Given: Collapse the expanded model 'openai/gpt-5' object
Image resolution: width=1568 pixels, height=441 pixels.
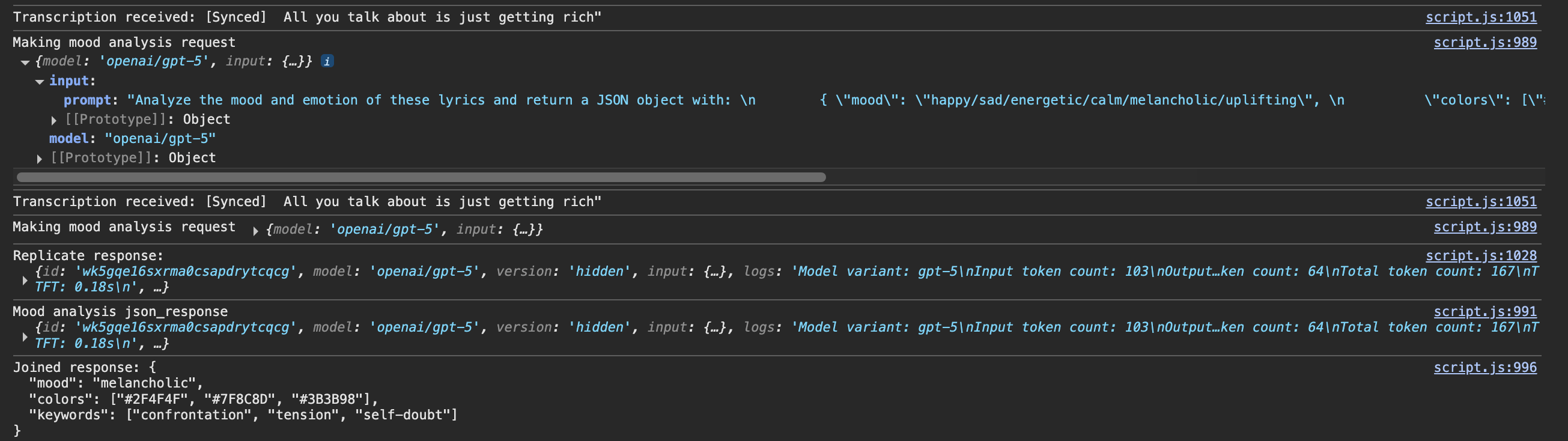Looking at the screenshot, I should tap(25, 62).
